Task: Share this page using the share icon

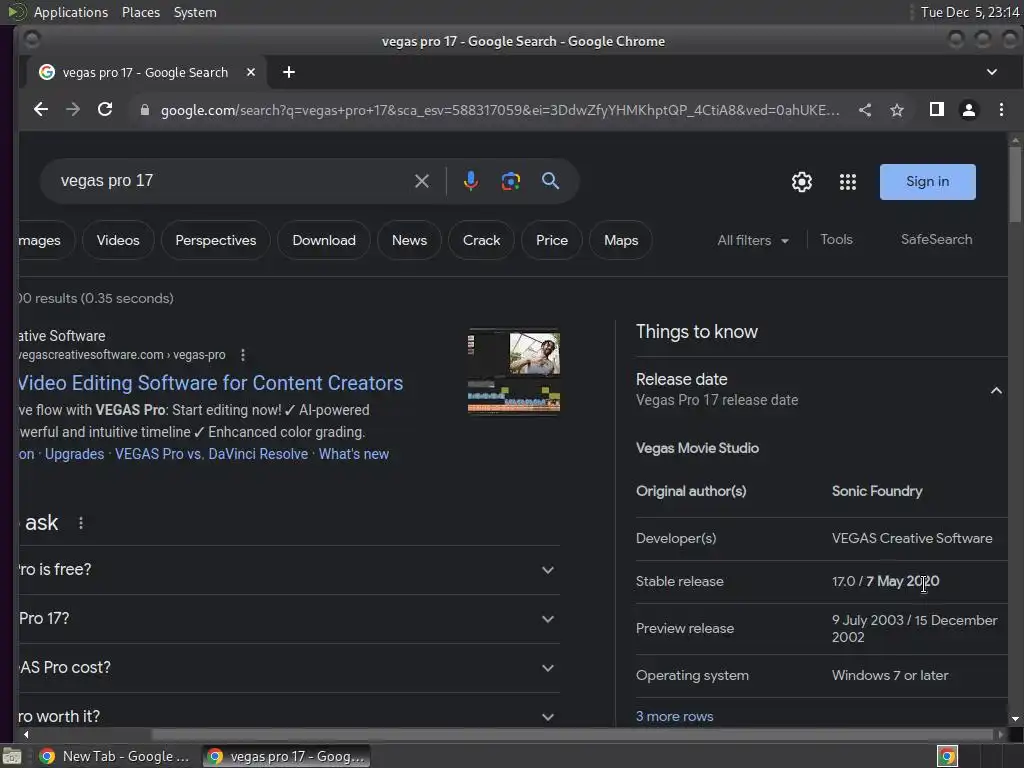Action: point(865,110)
